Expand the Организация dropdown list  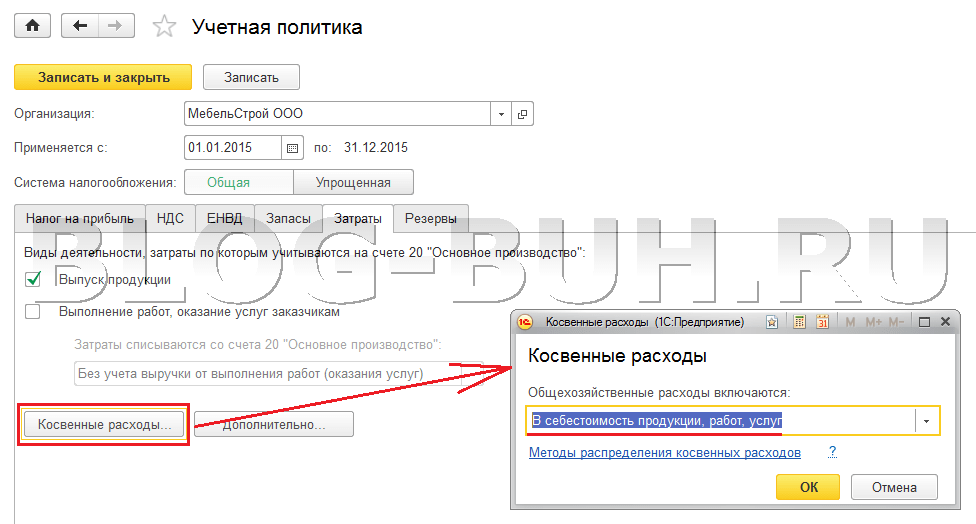point(501,114)
